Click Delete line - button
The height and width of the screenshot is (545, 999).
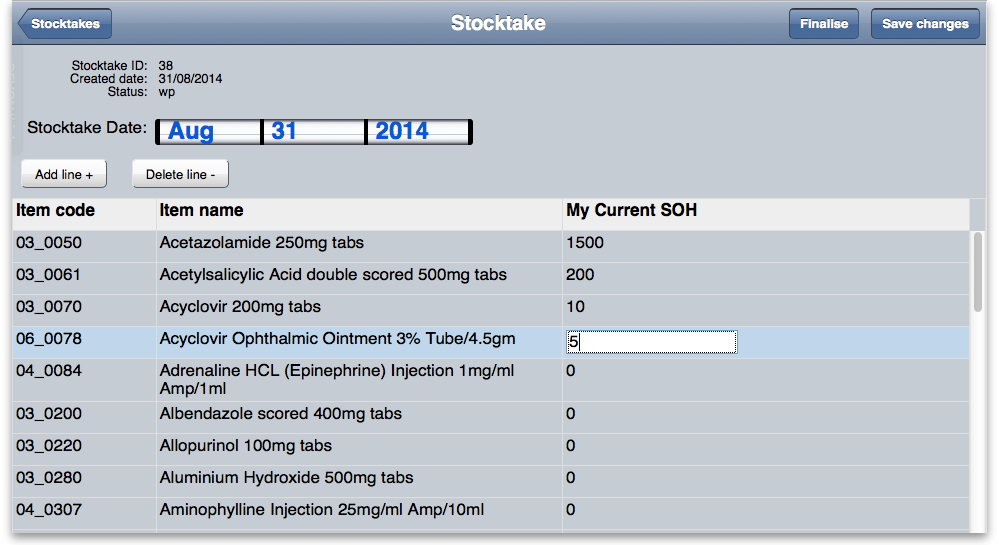click(180, 174)
